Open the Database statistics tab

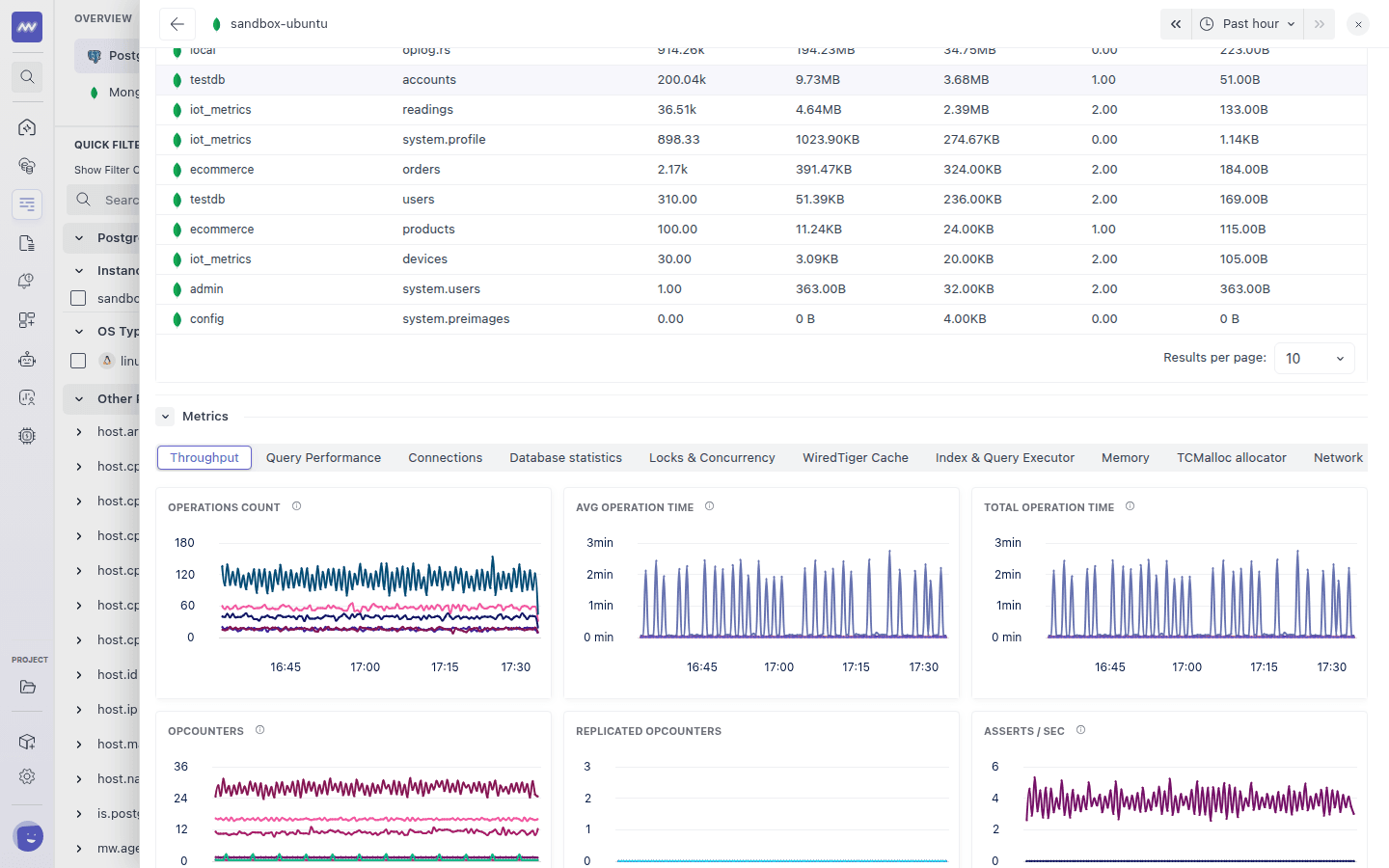coord(565,458)
